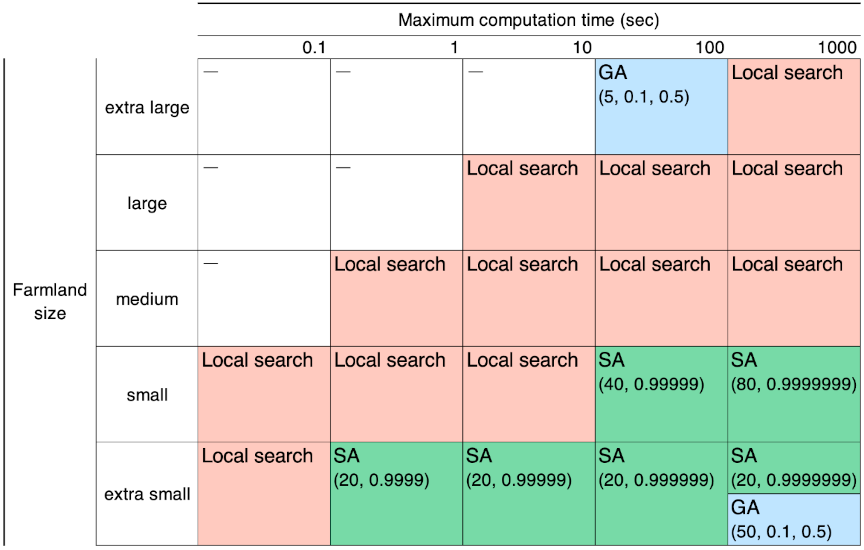864x550 pixels.
Task: Select the "extra large" row label
Action: pyautogui.click(x=147, y=107)
